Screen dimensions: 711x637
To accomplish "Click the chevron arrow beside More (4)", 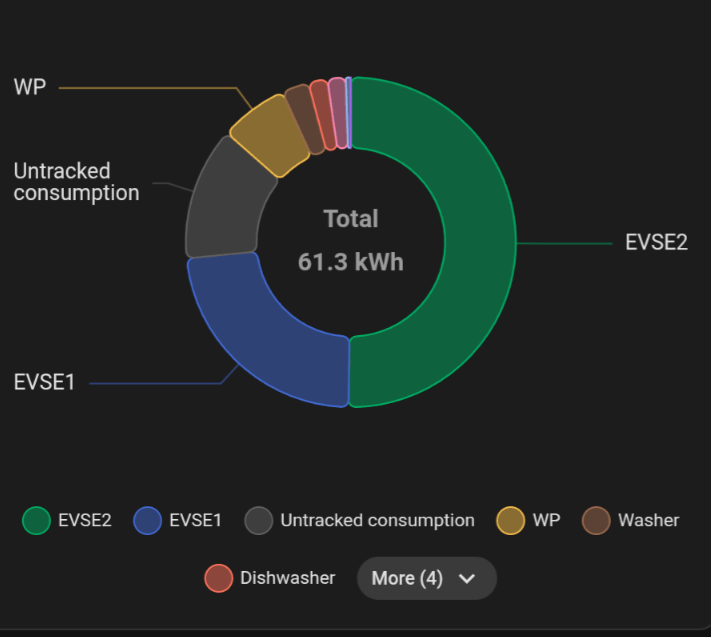I will click(x=466, y=578).
